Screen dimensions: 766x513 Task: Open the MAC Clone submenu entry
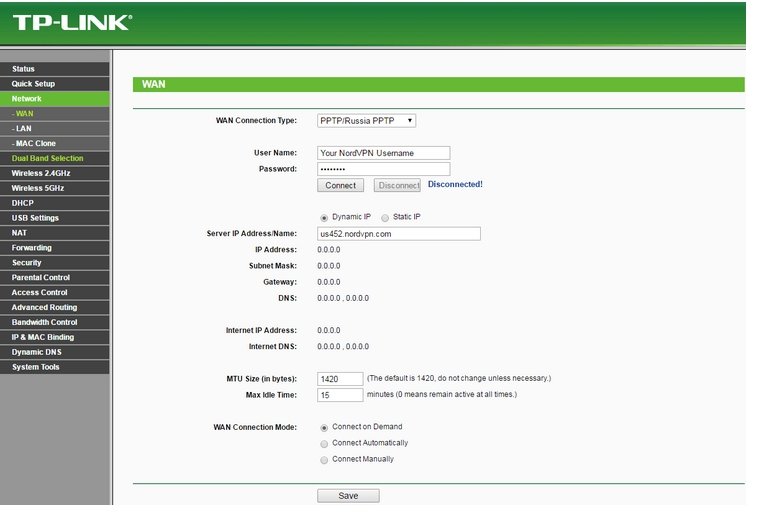(55, 144)
